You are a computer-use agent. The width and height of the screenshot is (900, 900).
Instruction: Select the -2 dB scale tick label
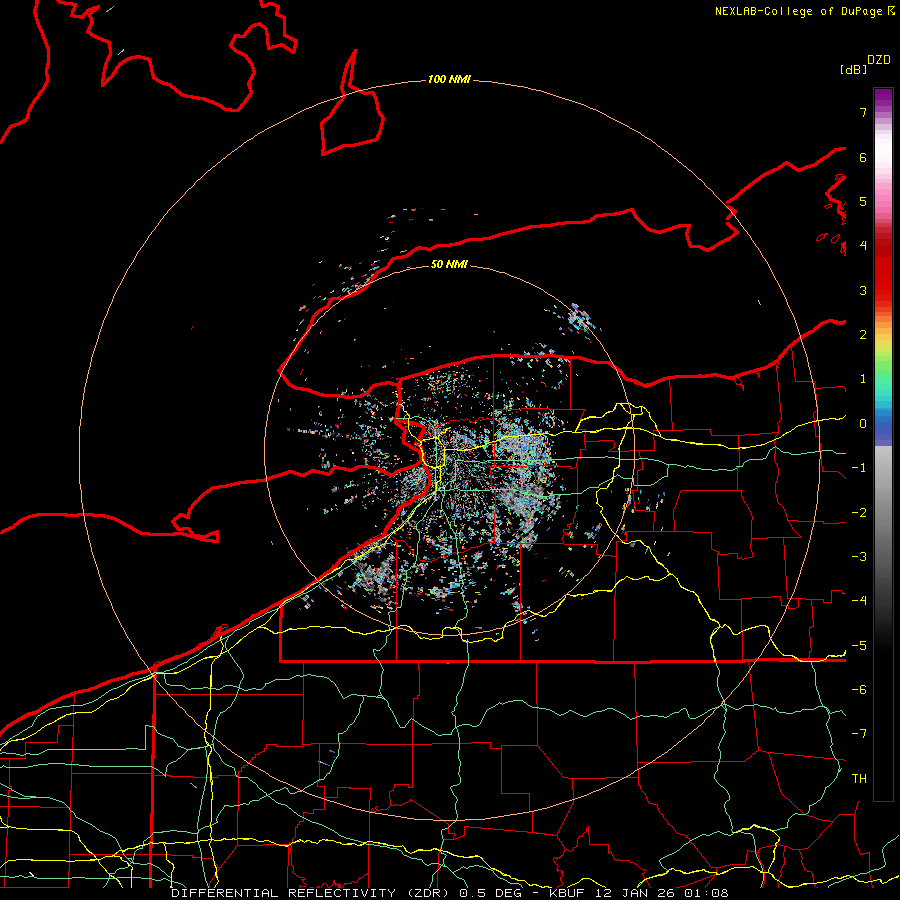click(x=859, y=513)
